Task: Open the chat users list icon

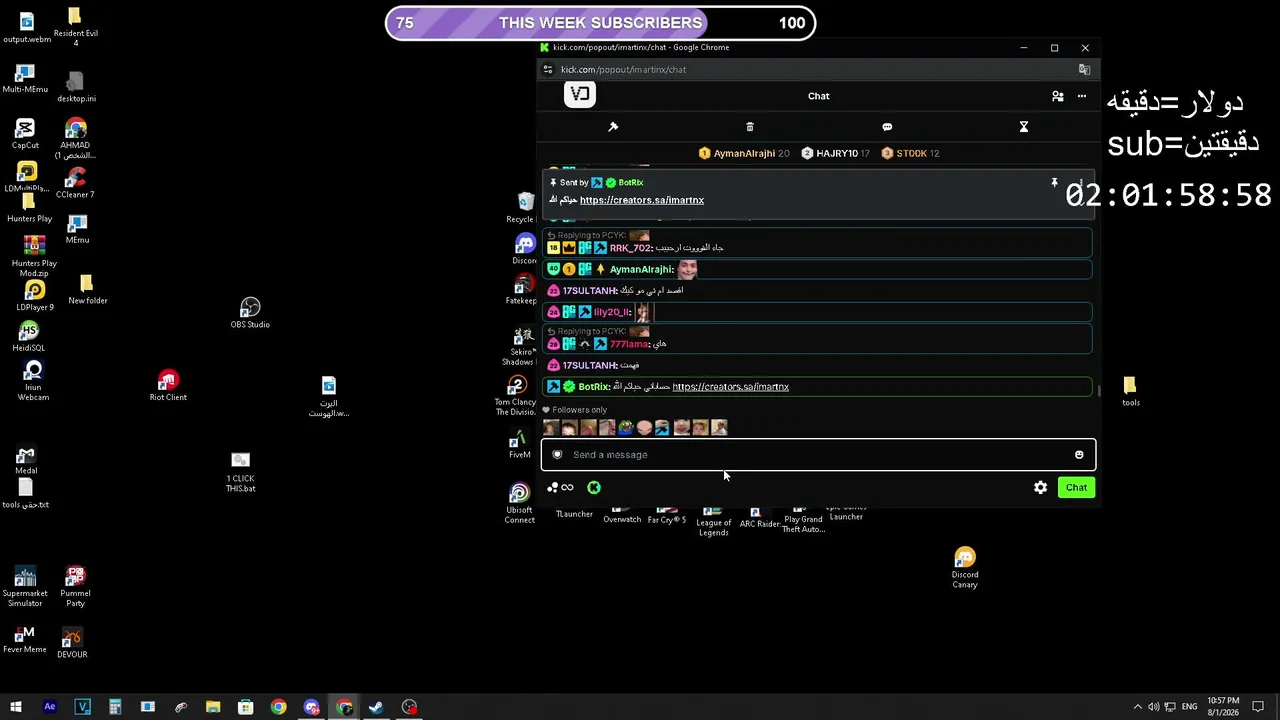Action: point(1057,96)
